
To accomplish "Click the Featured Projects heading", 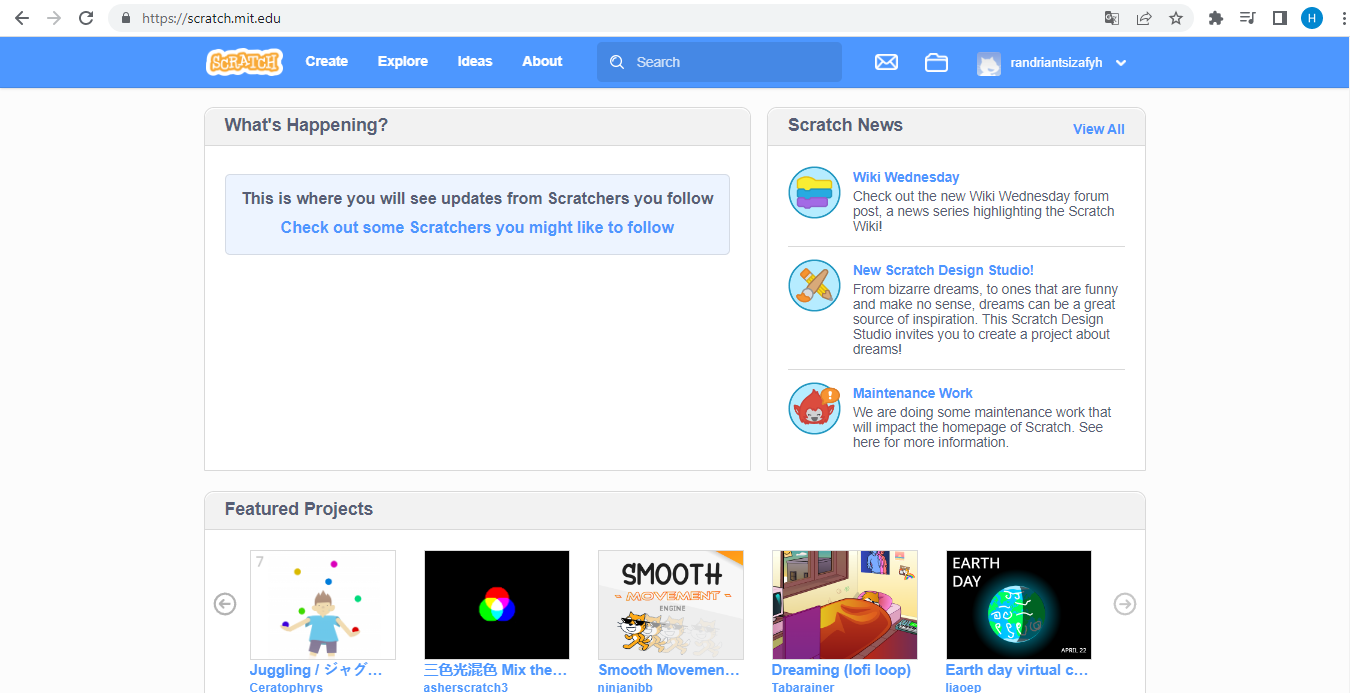I will pos(298,509).
